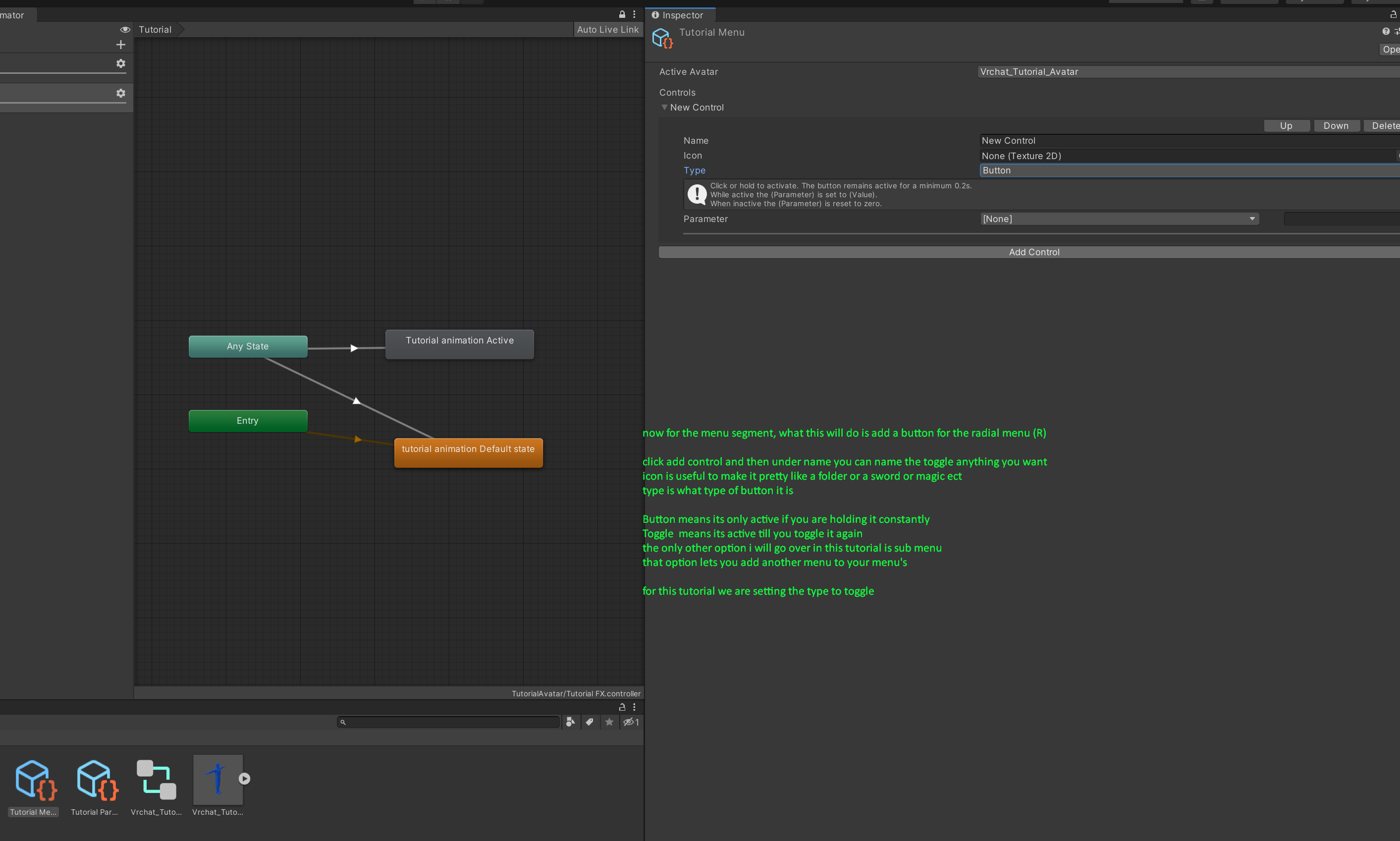Click eye icon in Animator layers panel
The width and height of the screenshot is (1400, 841).
125,29
